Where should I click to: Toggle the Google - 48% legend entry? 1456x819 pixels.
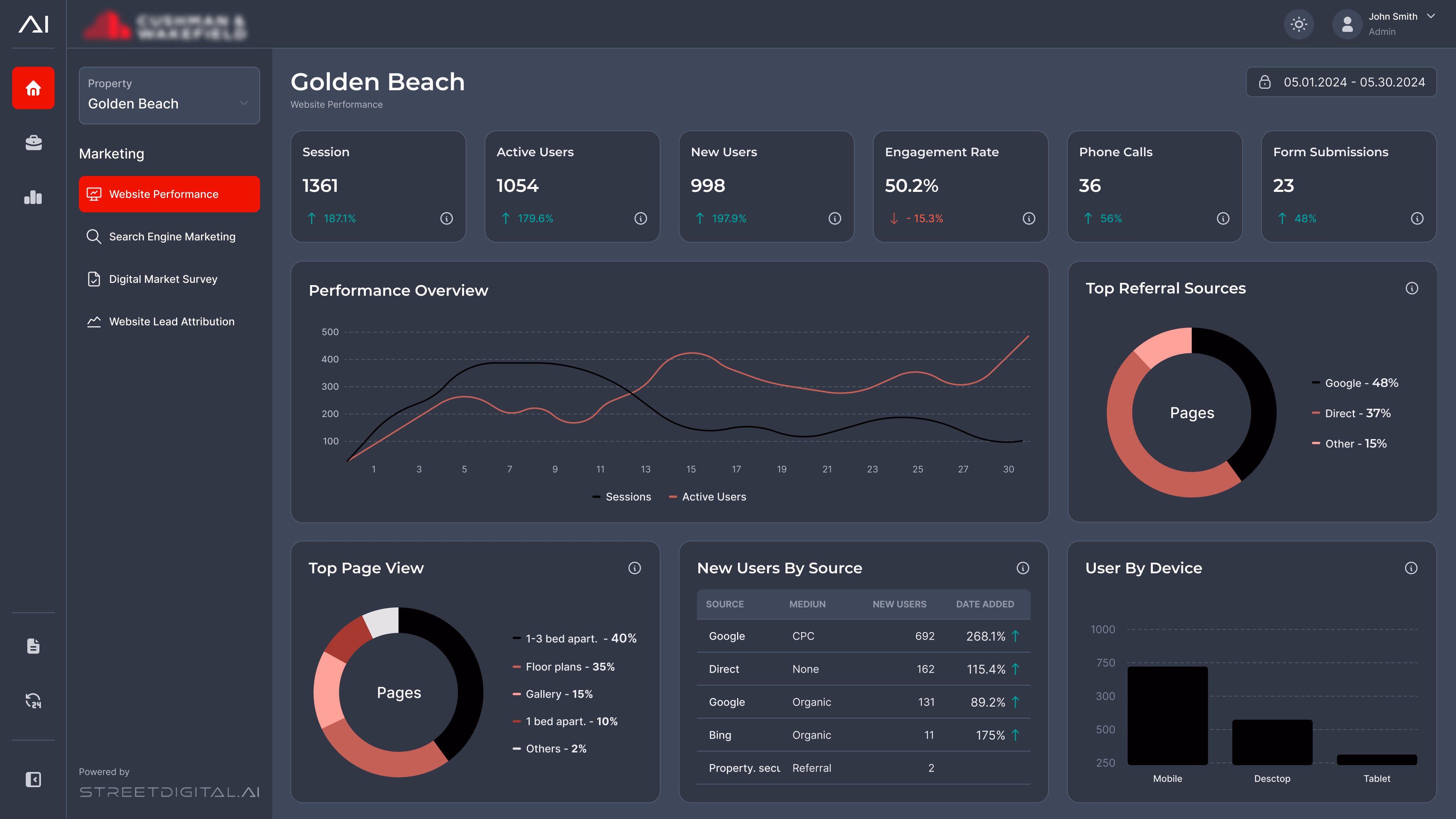[1356, 383]
